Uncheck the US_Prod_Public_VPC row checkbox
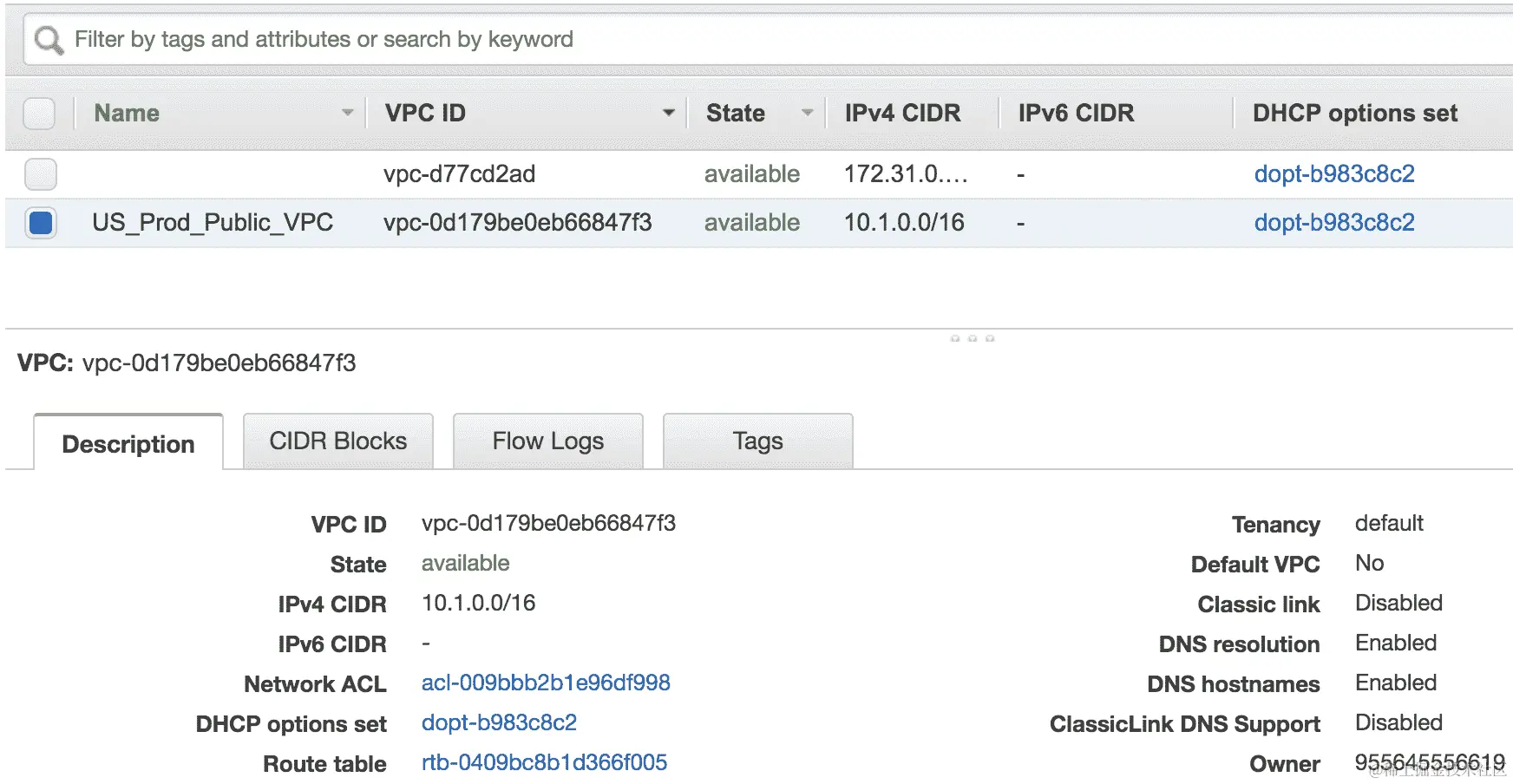Viewport: 1513px width, 784px height. pyautogui.click(x=41, y=223)
